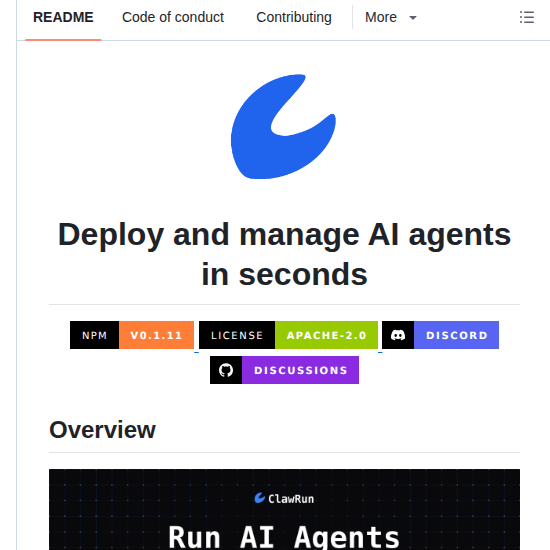Click the 'Deploy and manage AI agents' heading
550x550 pixels.
[284, 234]
